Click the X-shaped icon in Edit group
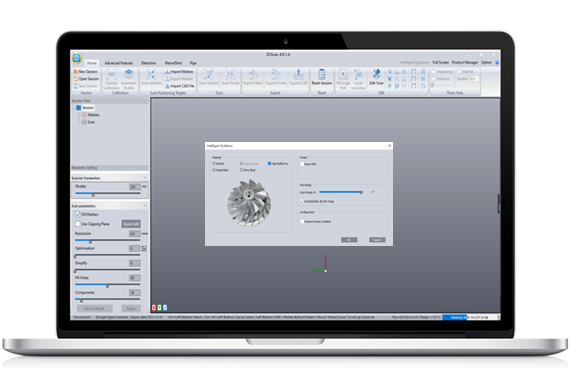 click(397, 79)
